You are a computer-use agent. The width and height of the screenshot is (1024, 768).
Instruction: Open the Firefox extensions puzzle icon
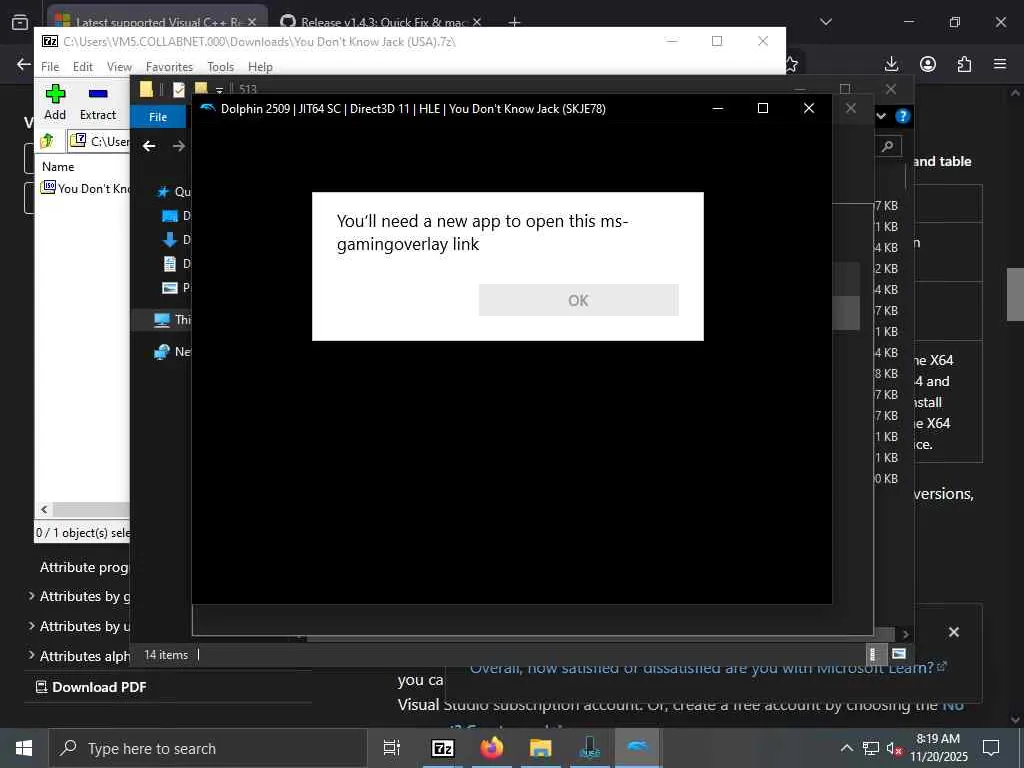coord(964,64)
